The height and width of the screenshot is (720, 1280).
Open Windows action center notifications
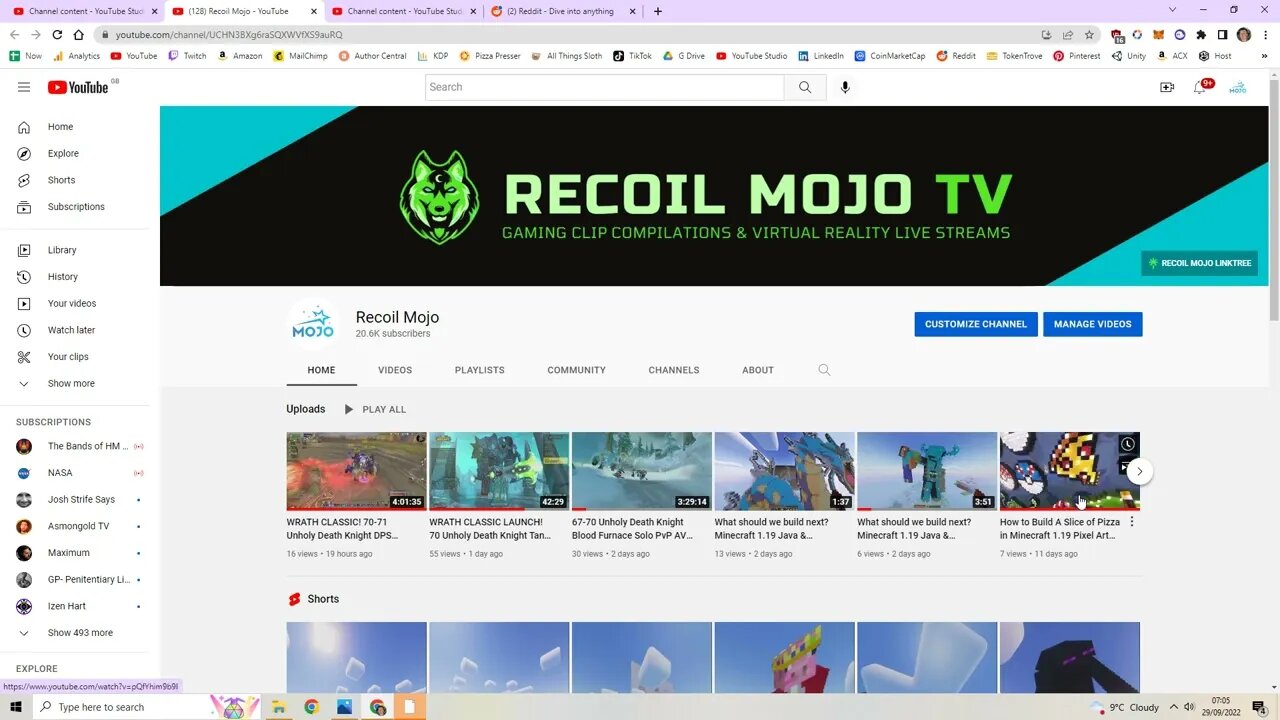click(x=1259, y=707)
